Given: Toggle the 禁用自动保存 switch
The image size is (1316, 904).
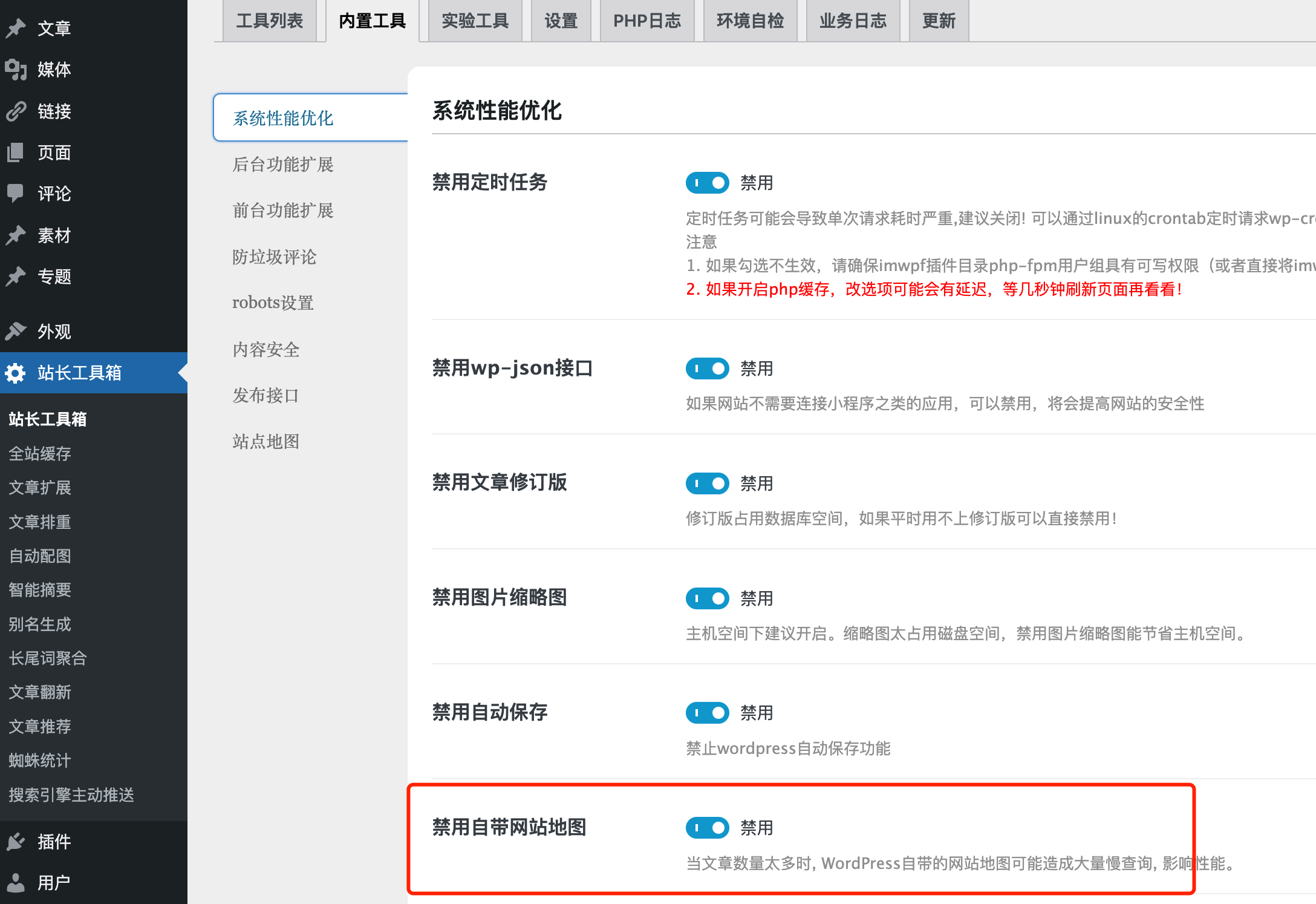Looking at the screenshot, I should 708,713.
